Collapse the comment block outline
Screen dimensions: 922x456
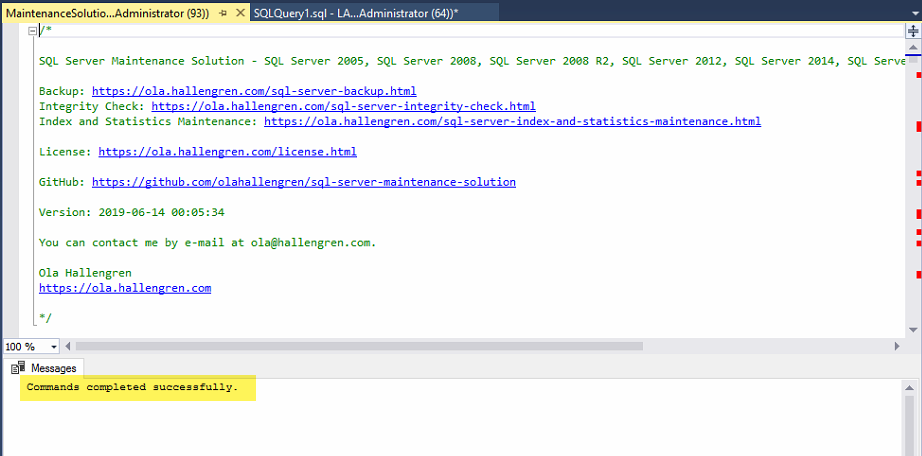(x=32, y=31)
